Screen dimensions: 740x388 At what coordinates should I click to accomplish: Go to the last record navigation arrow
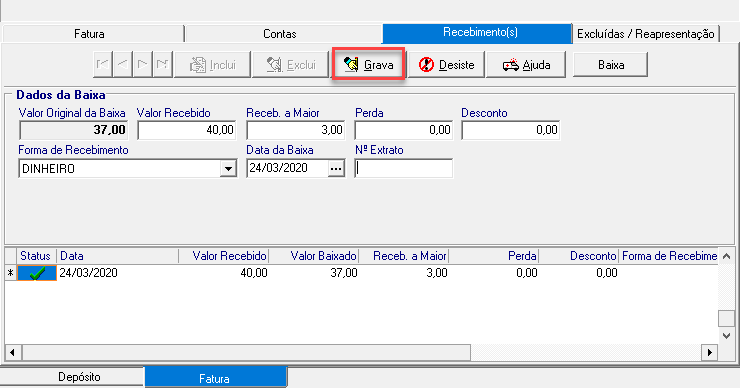click(x=162, y=64)
